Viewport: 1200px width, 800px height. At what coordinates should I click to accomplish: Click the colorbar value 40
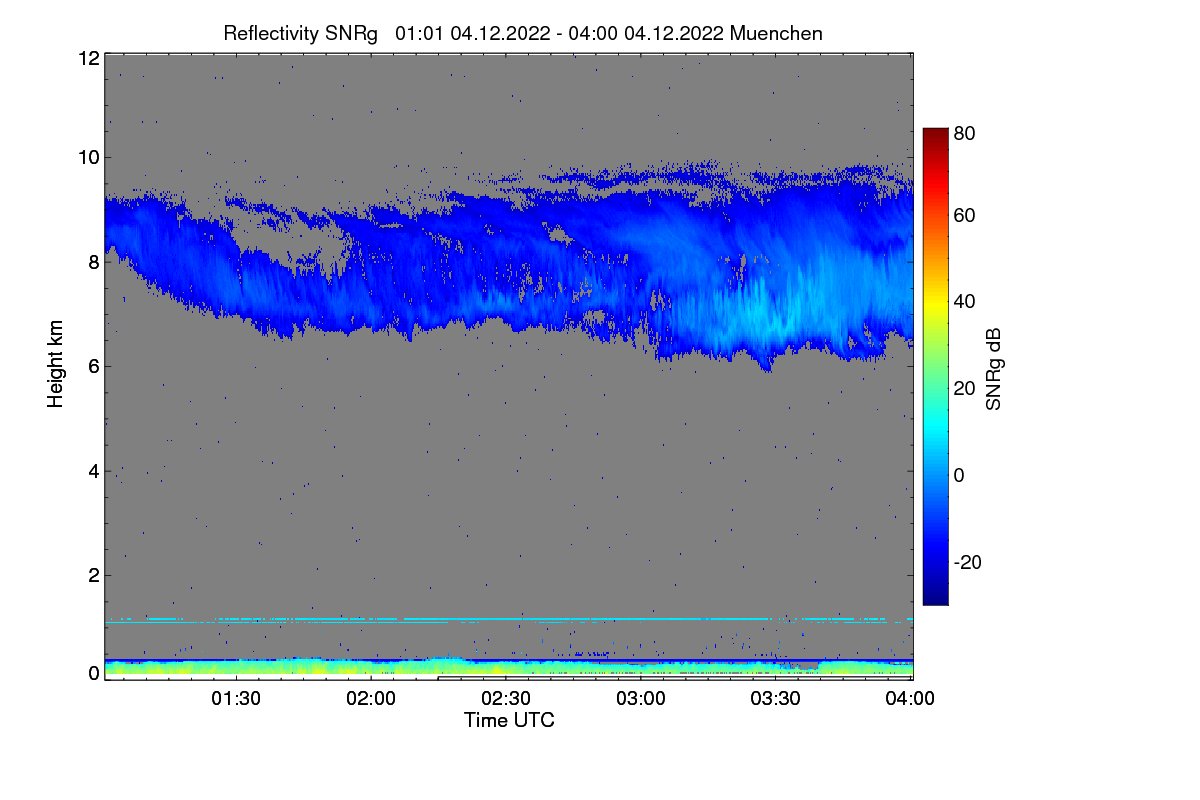click(965, 302)
